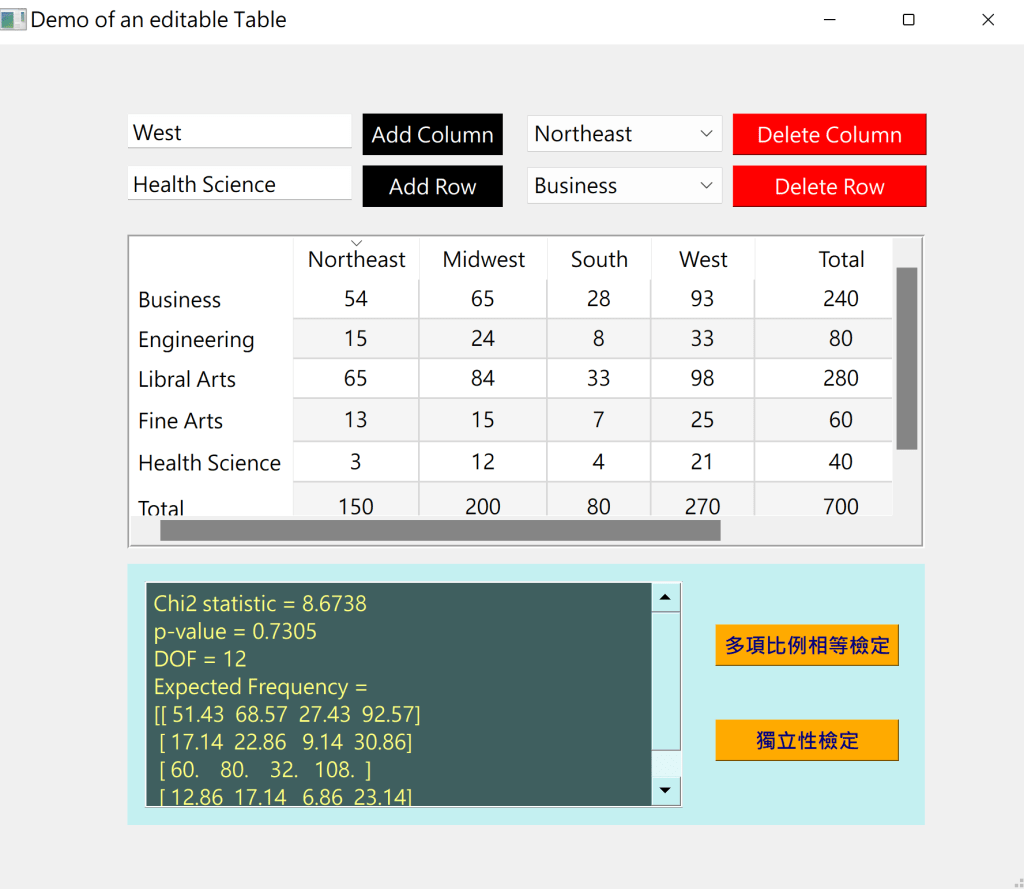1024x889 pixels.
Task: Select the Engineering row header
Action: [x=196, y=340]
